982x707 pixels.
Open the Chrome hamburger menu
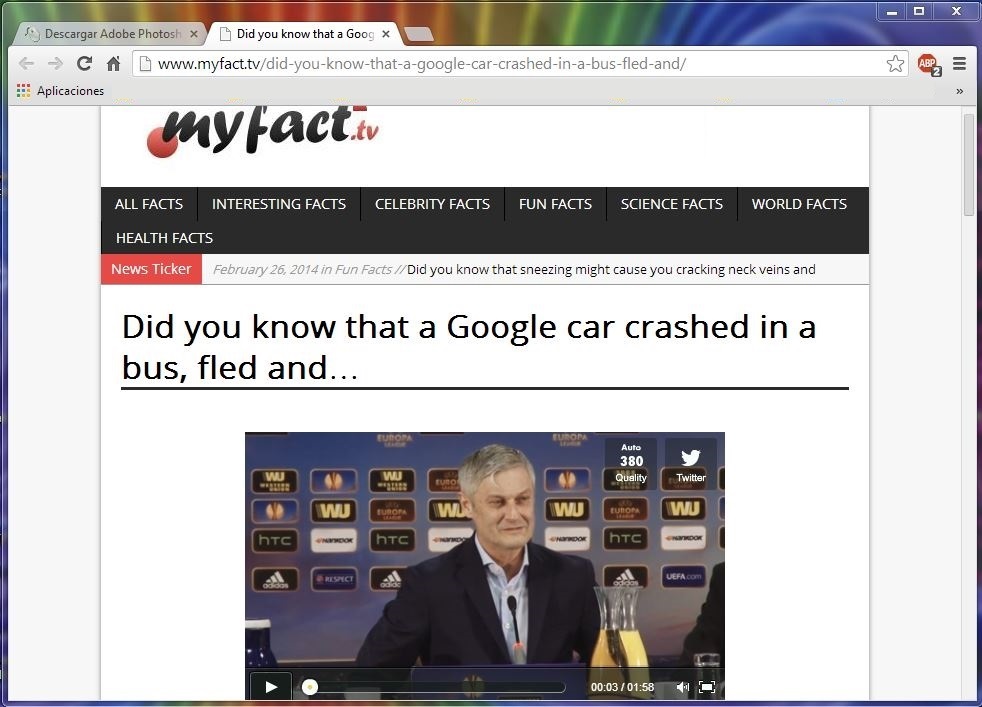click(959, 63)
